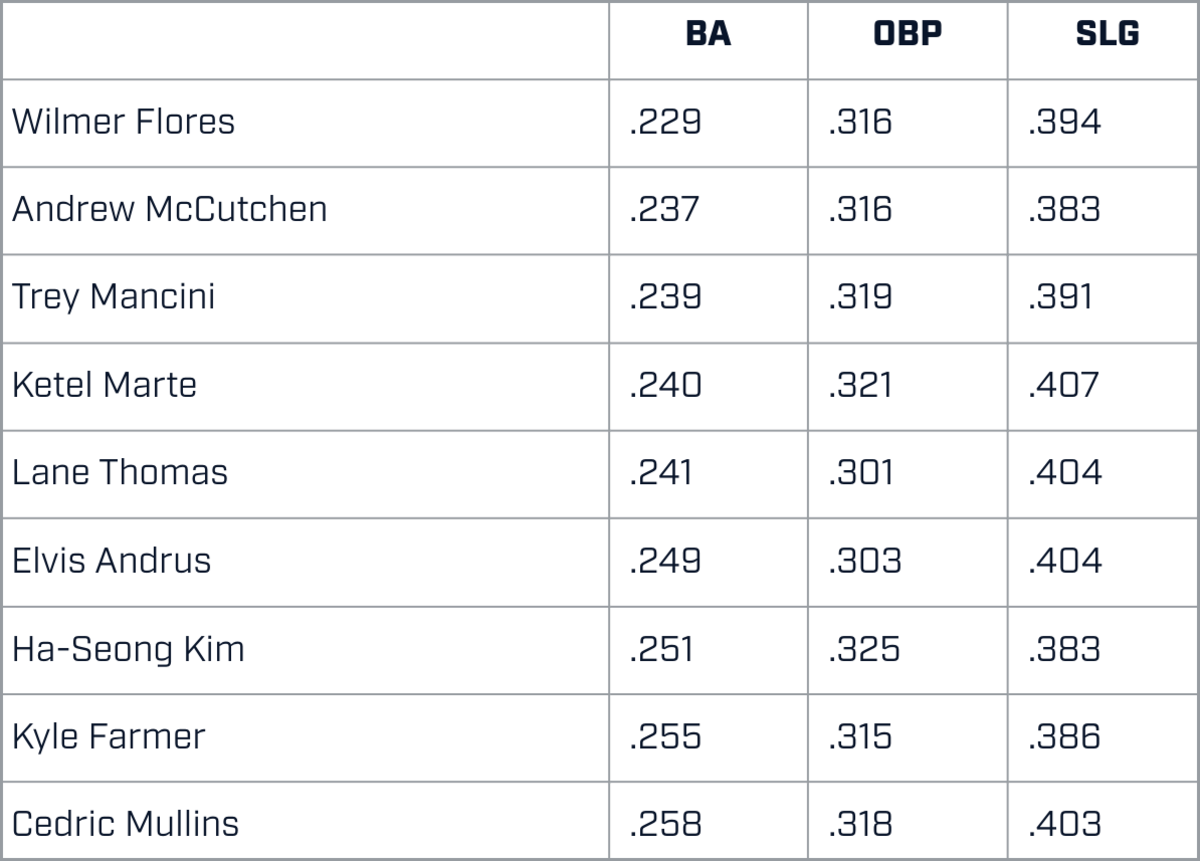Click on Trey Mancini's name

(114, 297)
